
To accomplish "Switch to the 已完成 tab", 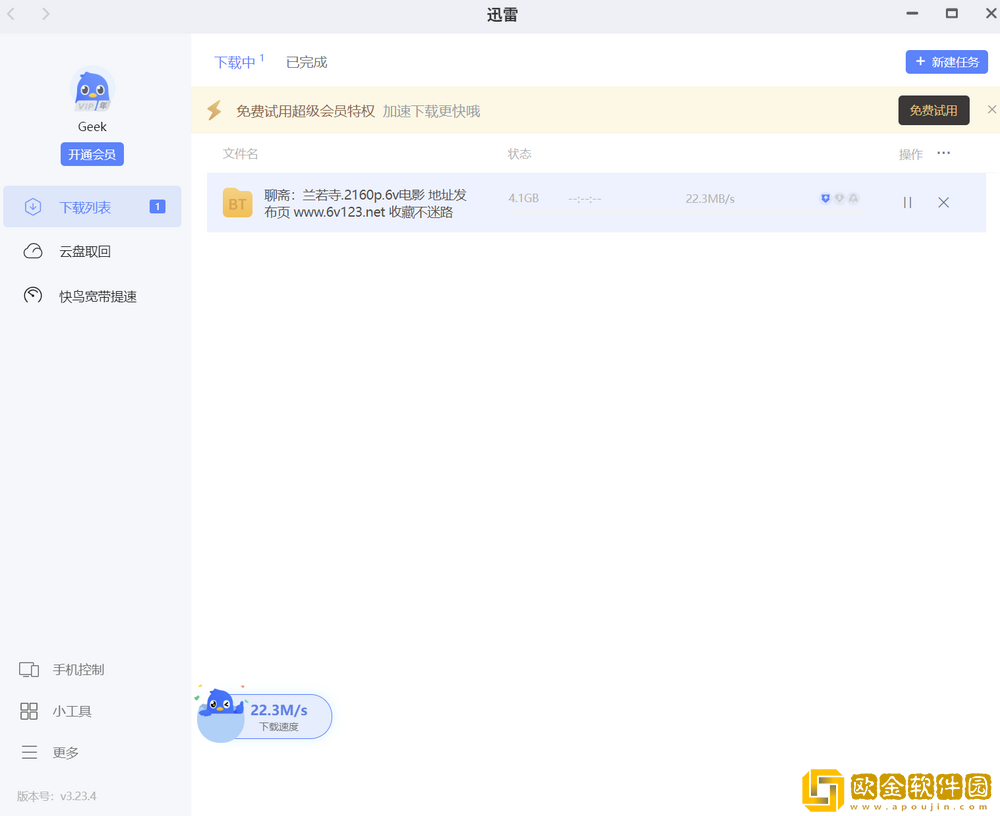I will 305,61.
